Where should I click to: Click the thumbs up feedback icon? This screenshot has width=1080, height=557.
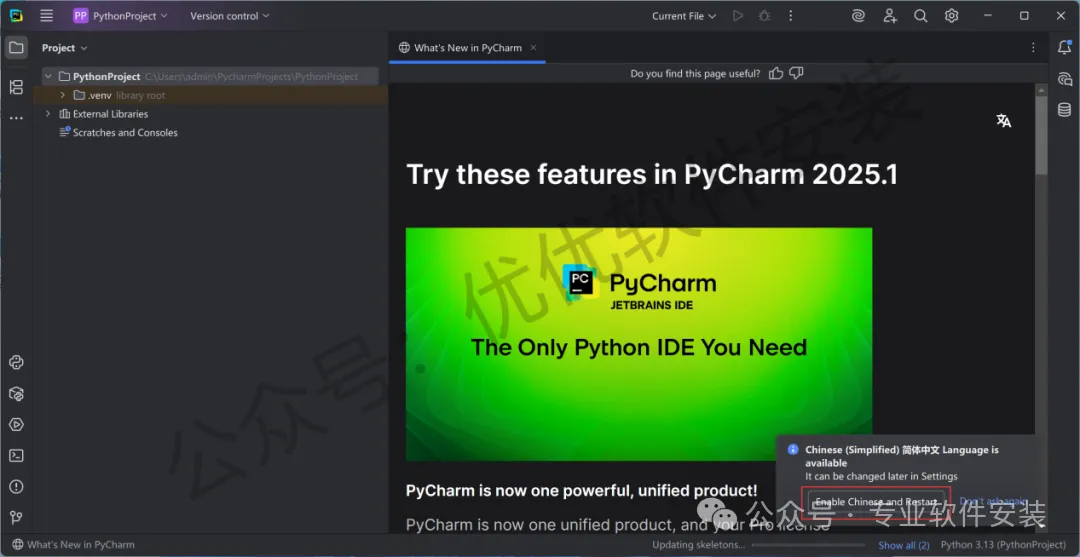tap(776, 73)
